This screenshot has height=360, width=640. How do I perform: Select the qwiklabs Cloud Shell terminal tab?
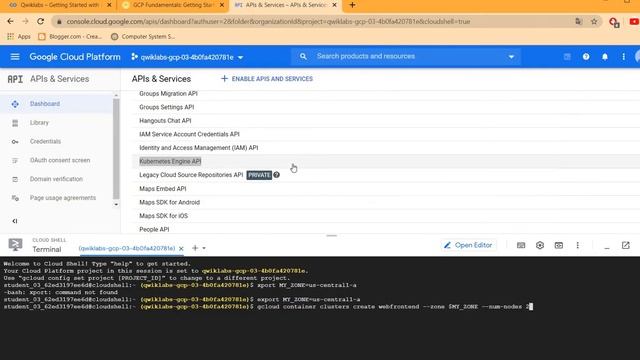point(127,248)
